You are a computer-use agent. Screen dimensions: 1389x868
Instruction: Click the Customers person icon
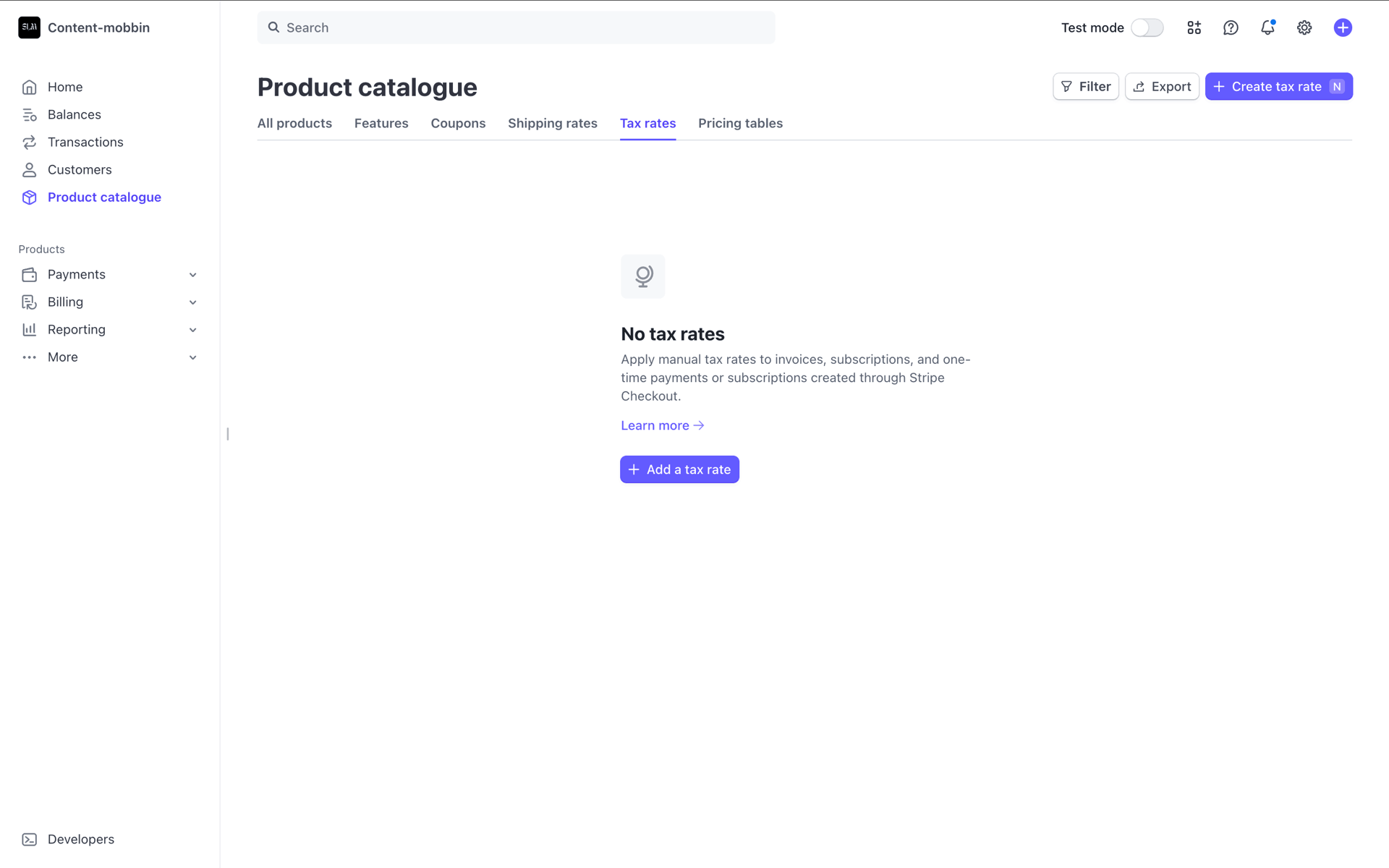click(29, 170)
